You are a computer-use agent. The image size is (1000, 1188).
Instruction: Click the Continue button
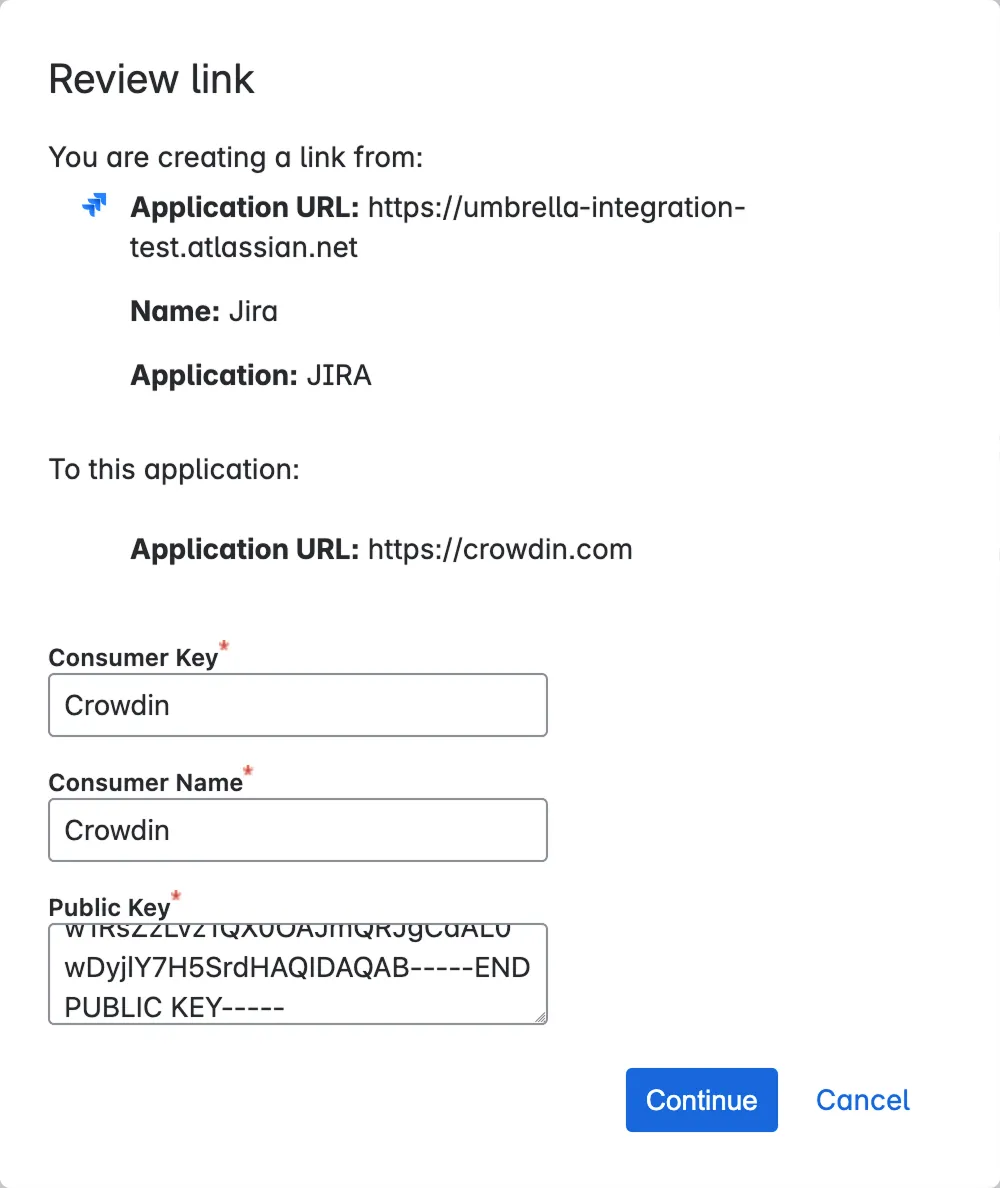pyautogui.click(x=701, y=1100)
